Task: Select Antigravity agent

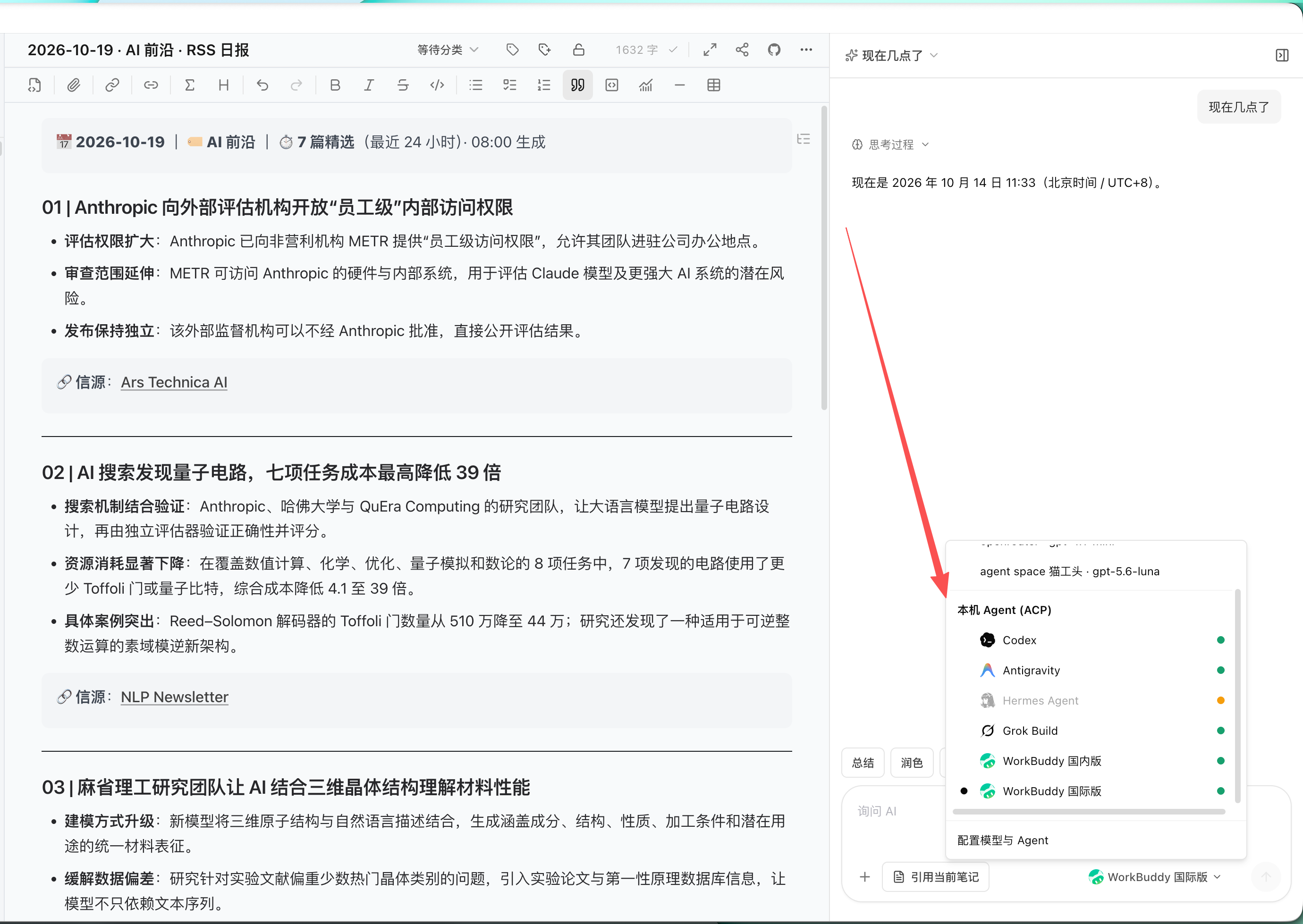Action: click(x=1096, y=670)
